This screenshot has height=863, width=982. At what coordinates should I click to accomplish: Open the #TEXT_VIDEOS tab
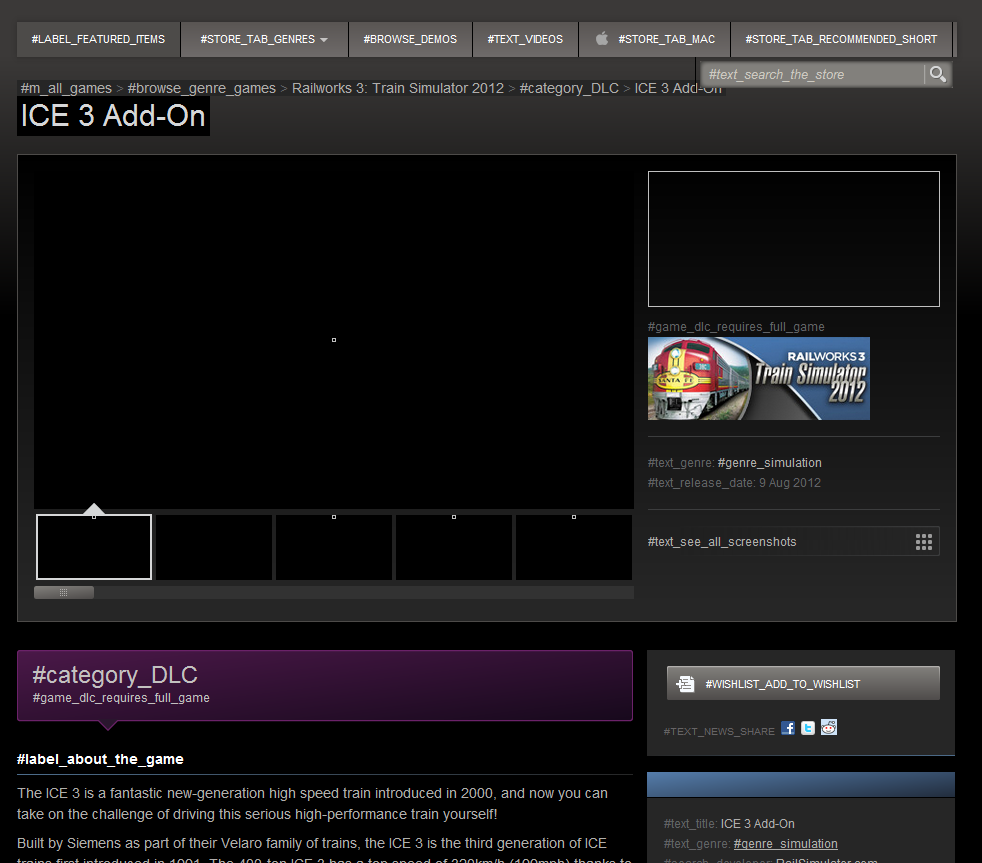coord(525,39)
